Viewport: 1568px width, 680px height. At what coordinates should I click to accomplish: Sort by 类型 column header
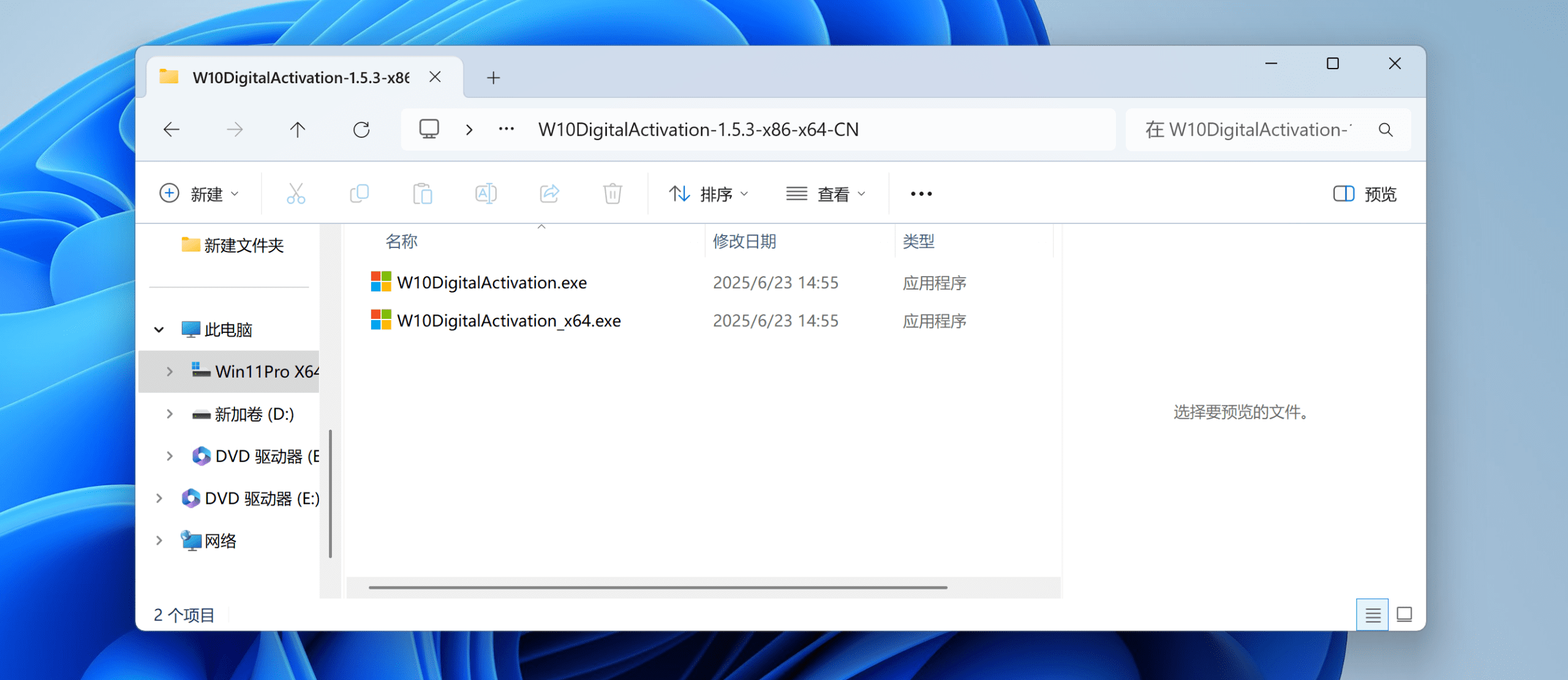(918, 242)
